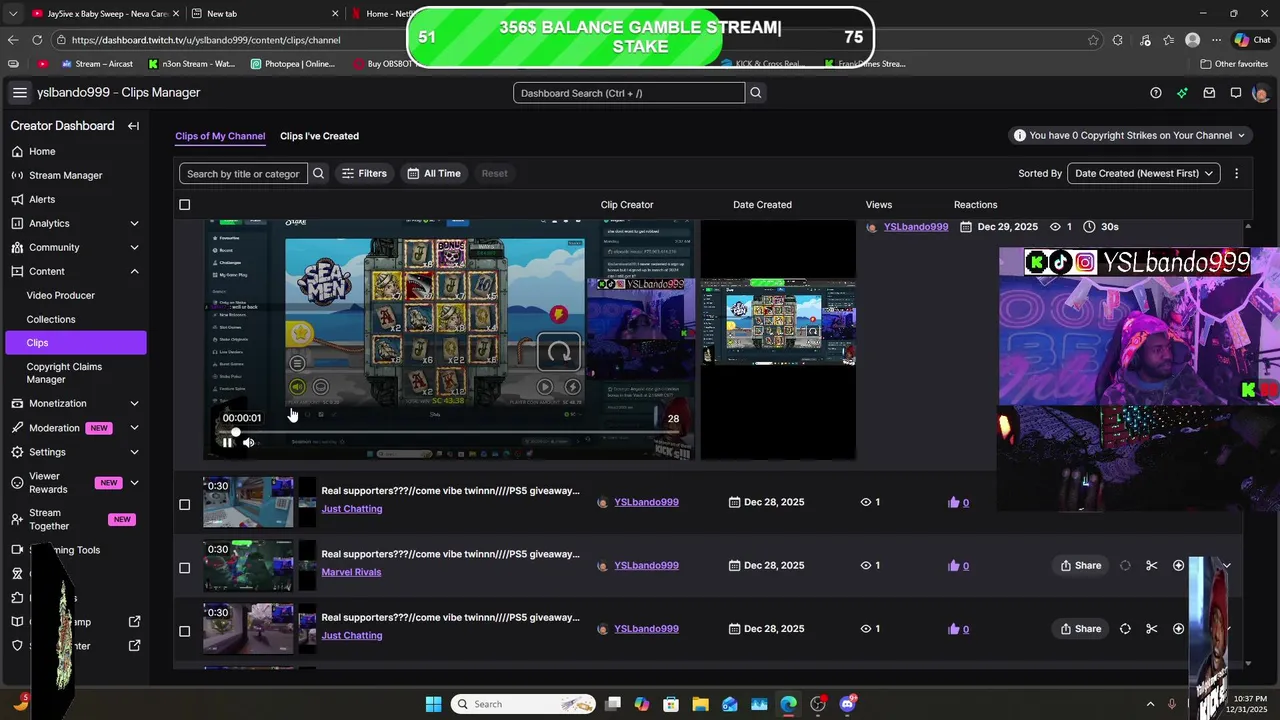Open Discord from the taskbar

click(x=848, y=704)
